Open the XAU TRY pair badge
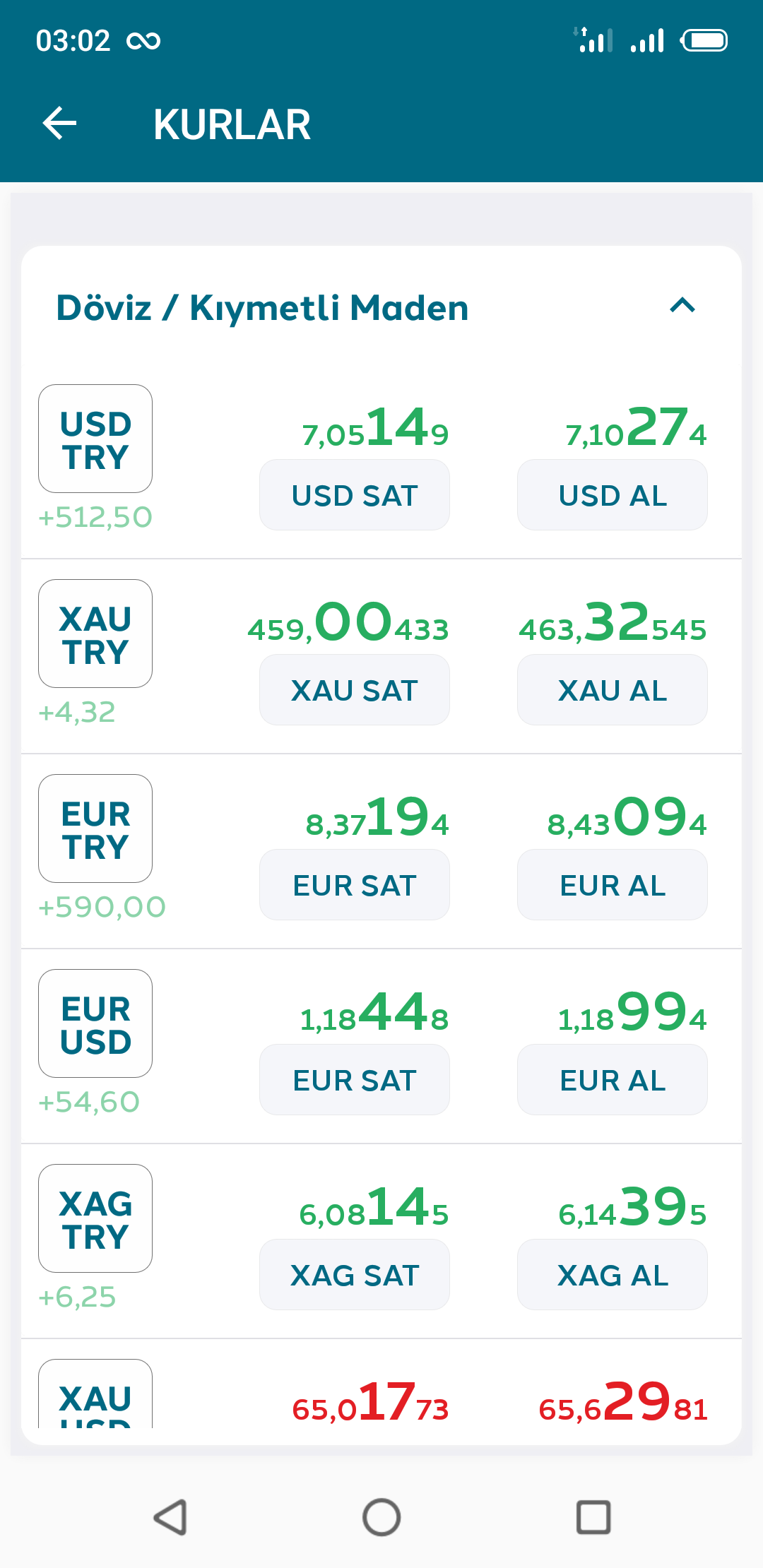This screenshot has width=763, height=1568. click(x=95, y=634)
